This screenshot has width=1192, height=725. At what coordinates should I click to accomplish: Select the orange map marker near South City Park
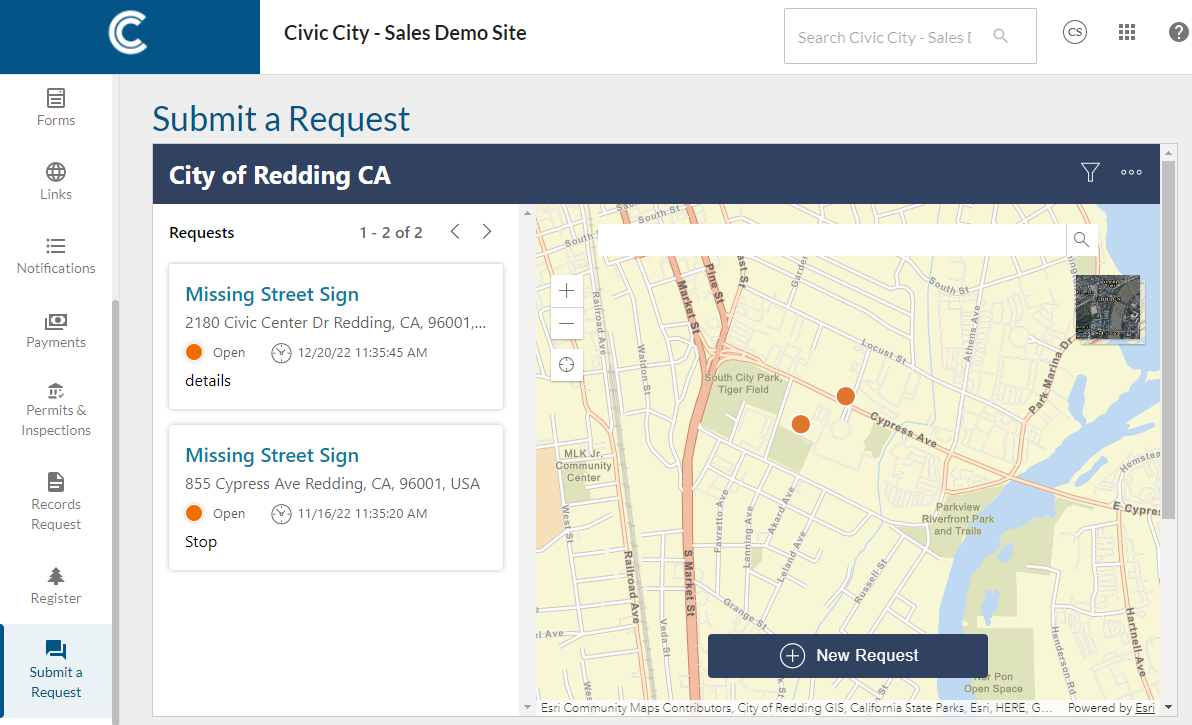point(800,424)
